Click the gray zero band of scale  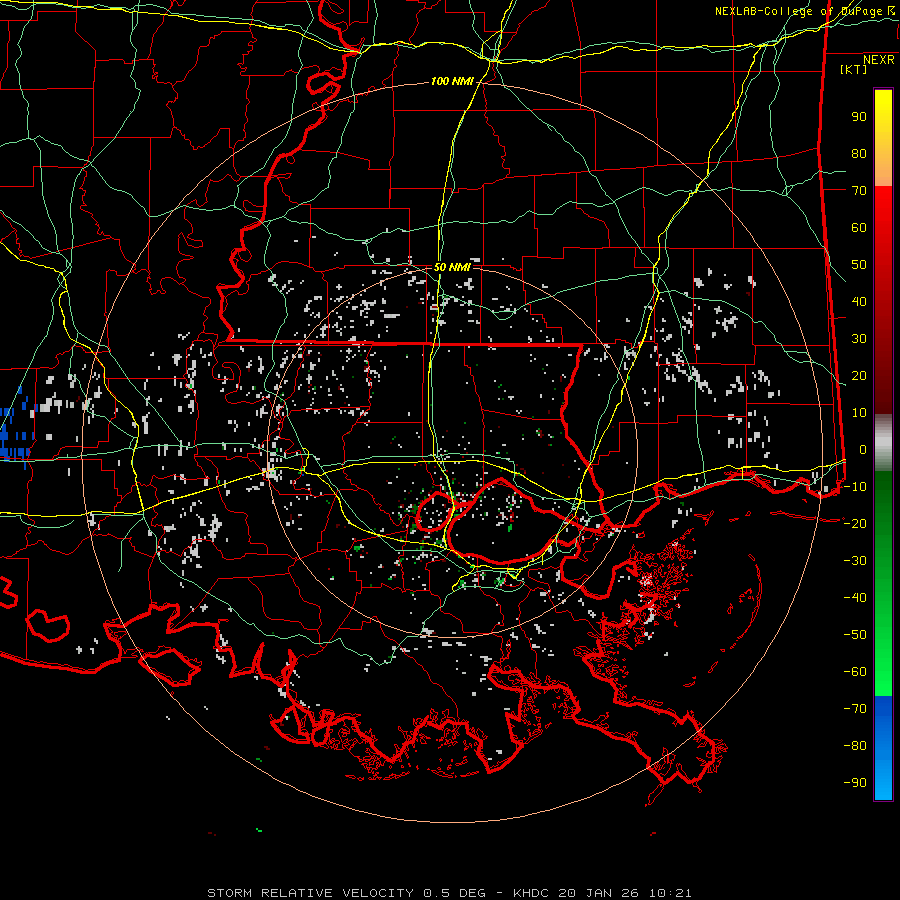pyautogui.click(x=883, y=443)
